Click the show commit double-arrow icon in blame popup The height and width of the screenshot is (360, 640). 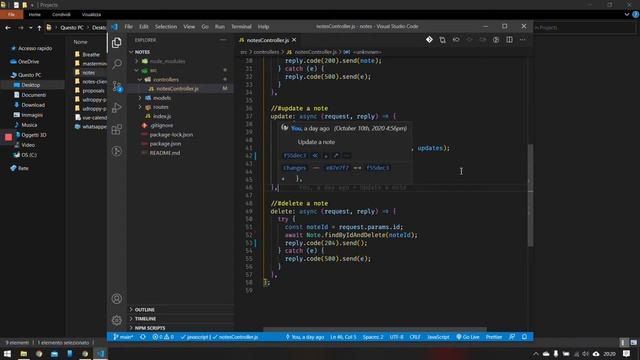coord(315,156)
